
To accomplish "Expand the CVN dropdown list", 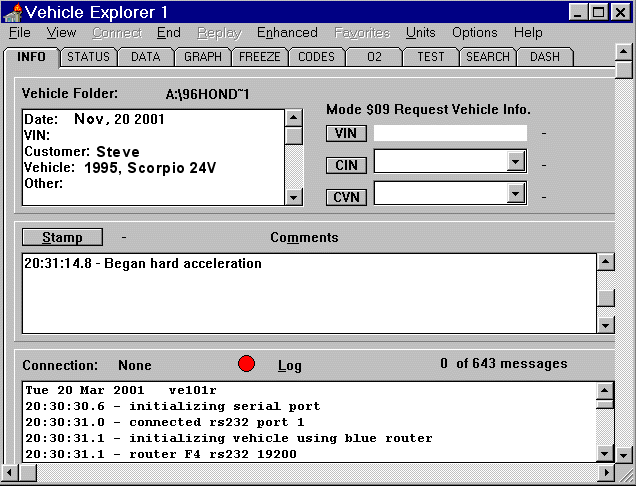I will pos(516,195).
